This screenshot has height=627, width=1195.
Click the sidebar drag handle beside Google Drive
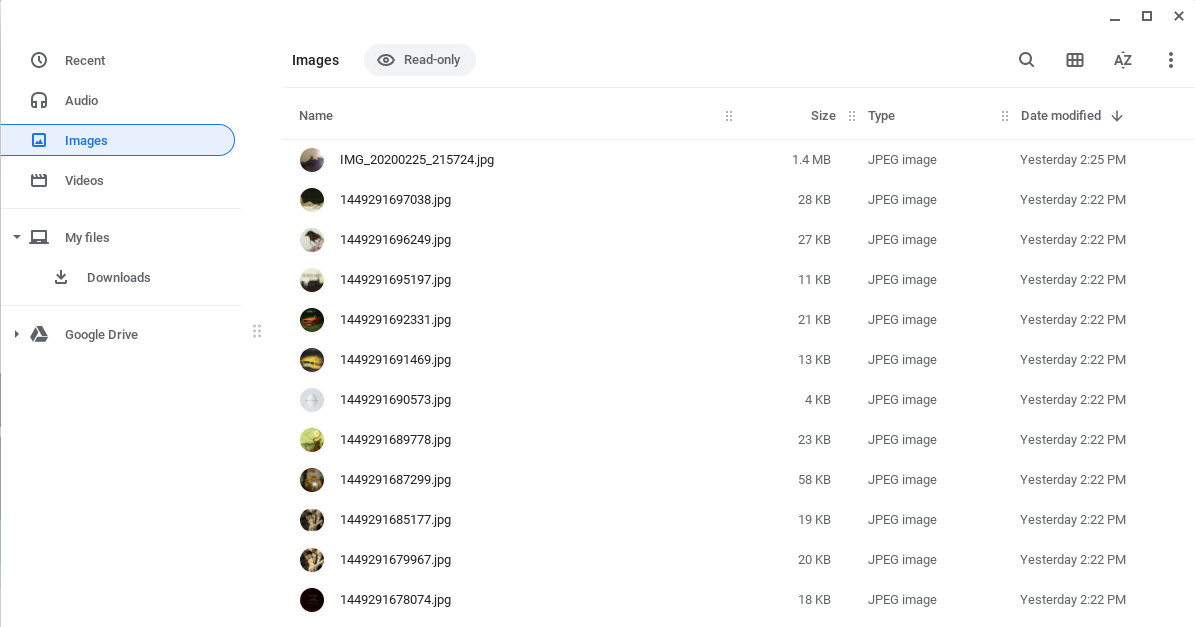pos(257,331)
